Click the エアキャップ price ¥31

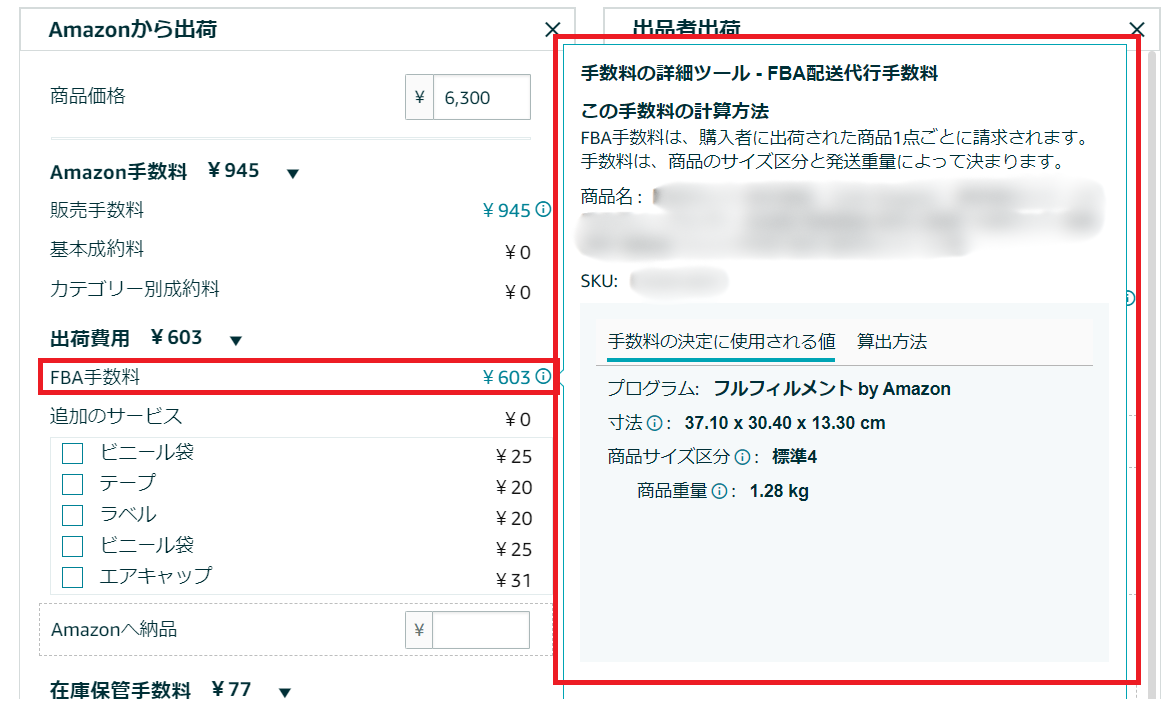coord(514,580)
